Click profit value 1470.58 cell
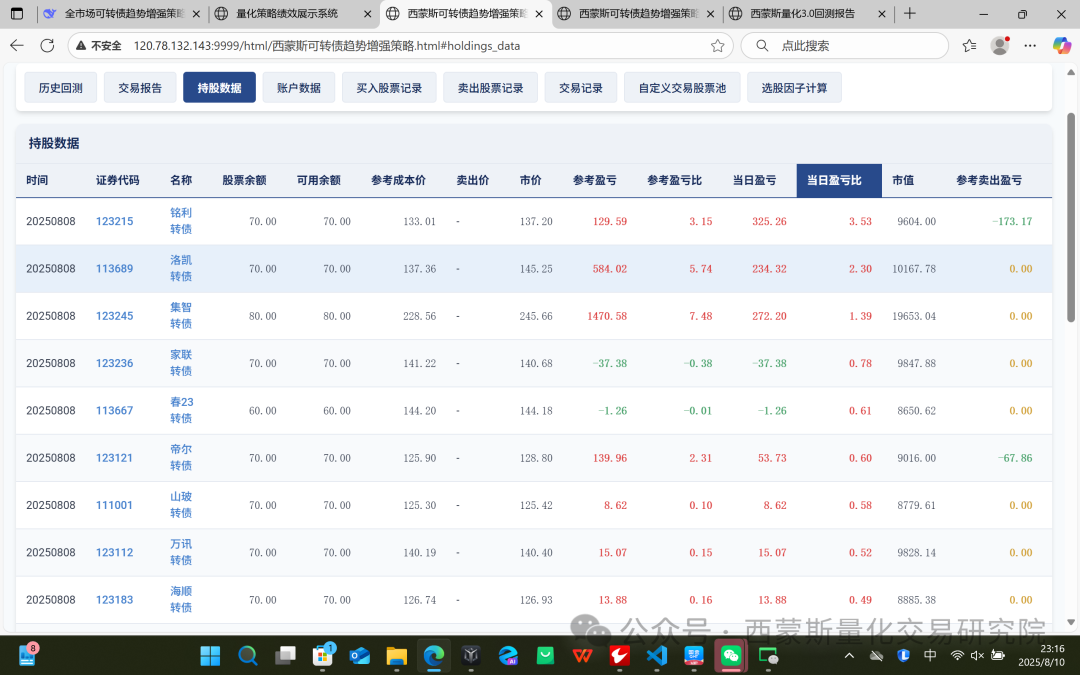Viewport: 1080px width, 675px height. (x=607, y=316)
